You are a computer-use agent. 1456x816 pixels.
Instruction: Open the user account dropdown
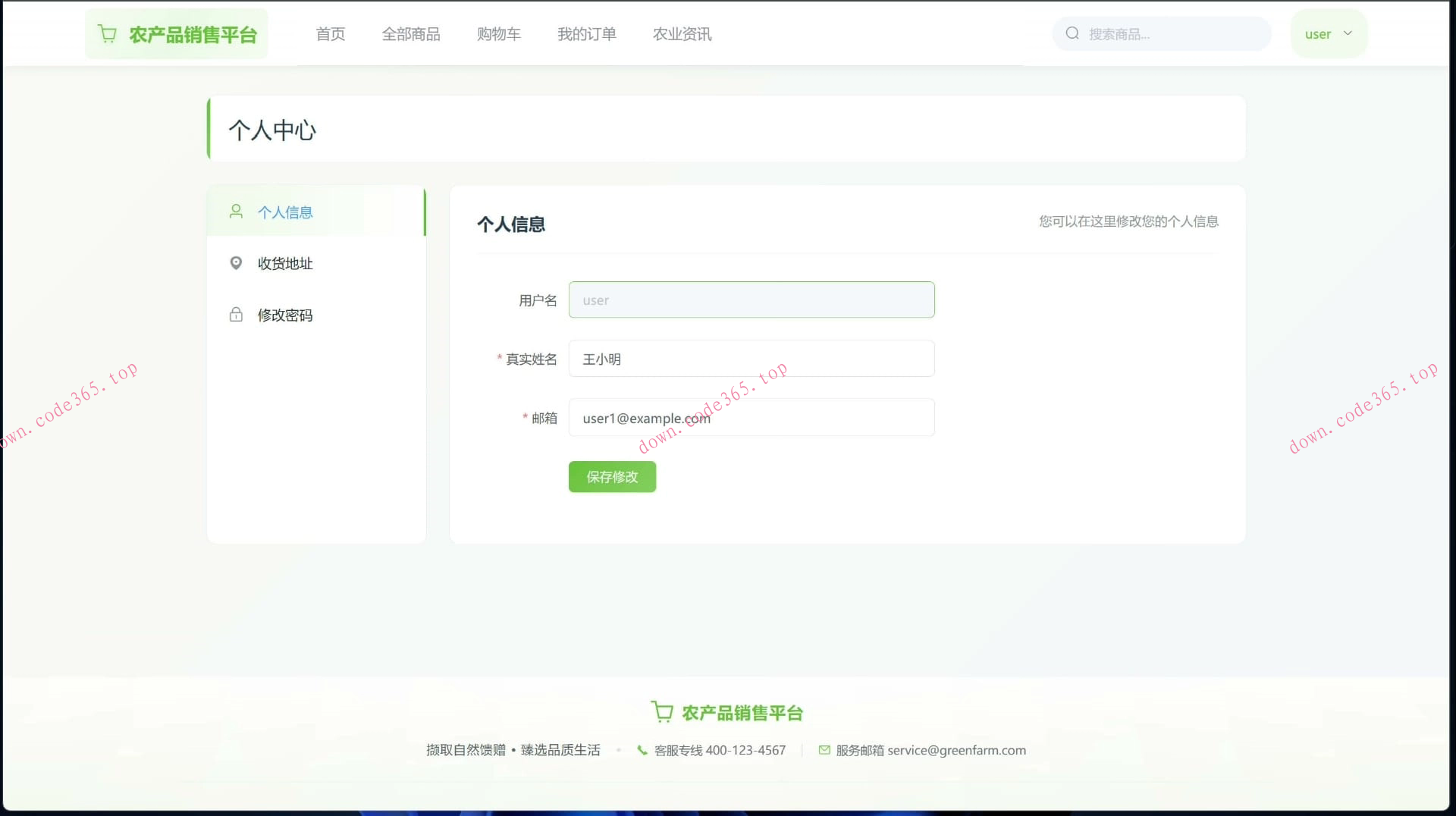(x=1329, y=33)
